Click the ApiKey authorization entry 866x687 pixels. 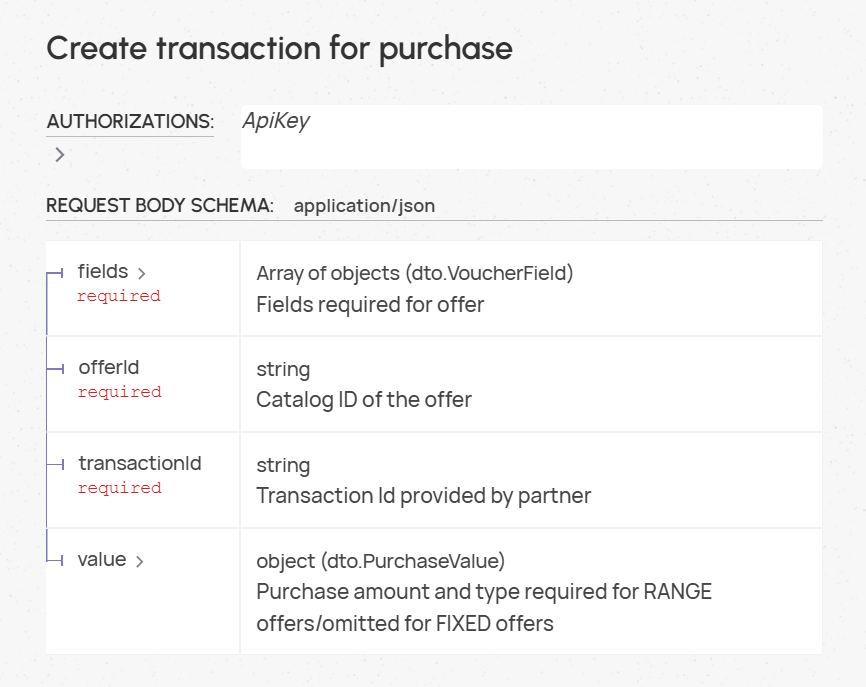[x=276, y=121]
